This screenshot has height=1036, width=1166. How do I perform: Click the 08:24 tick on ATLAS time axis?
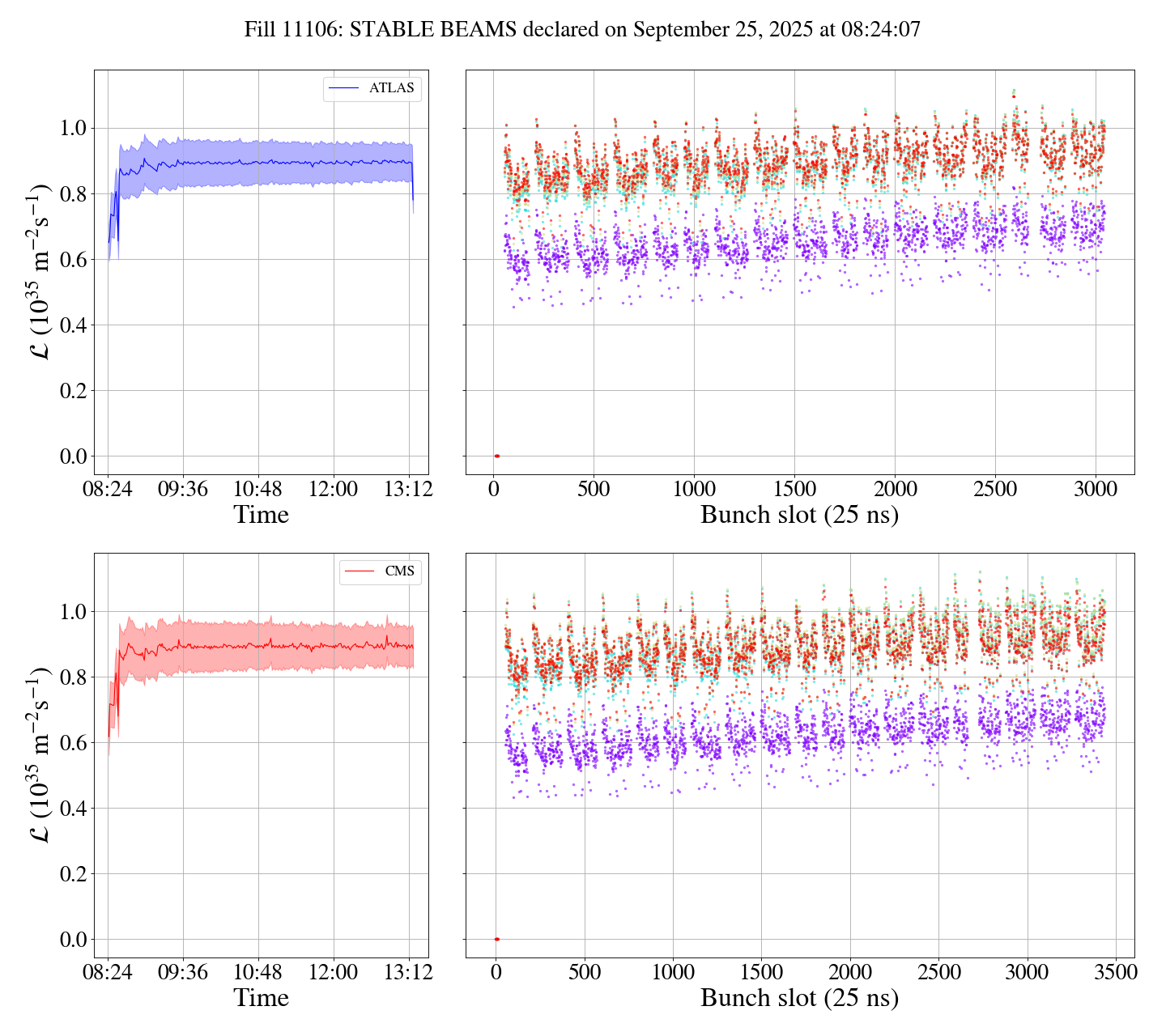[x=108, y=489]
